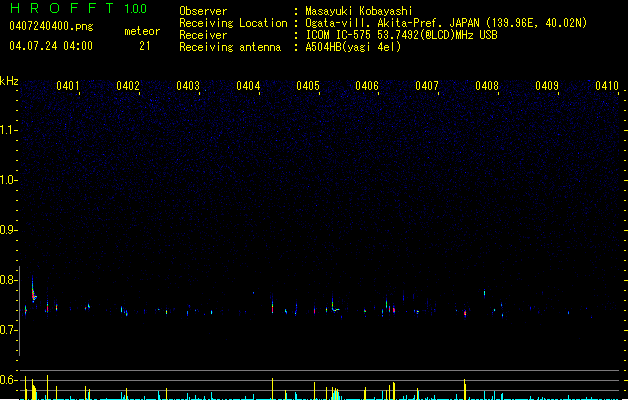The height and width of the screenshot is (400, 629).
Task: Click the Receiving antenna label
Action: click(x=230, y=47)
